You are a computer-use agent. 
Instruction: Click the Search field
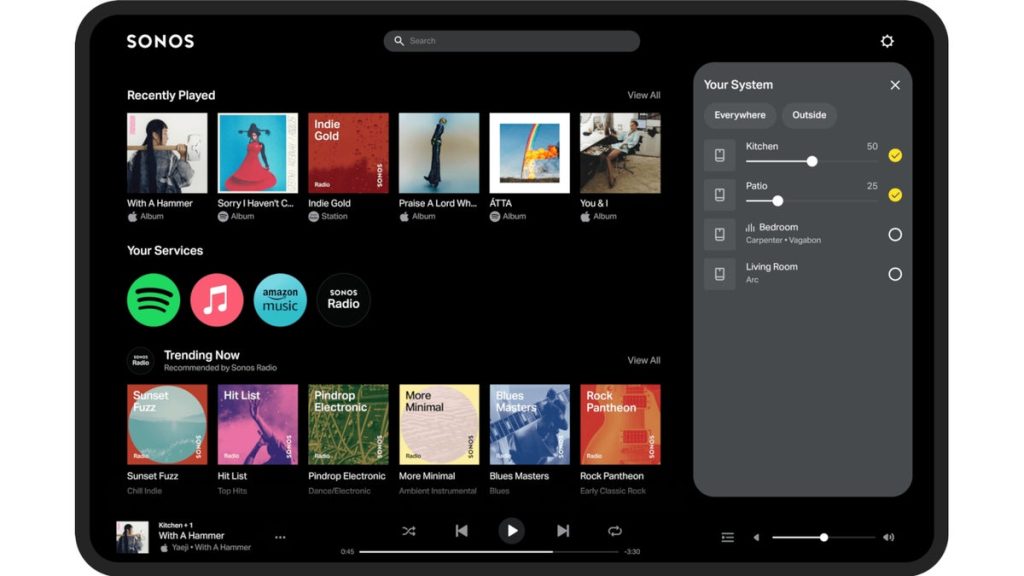point(512,41)
